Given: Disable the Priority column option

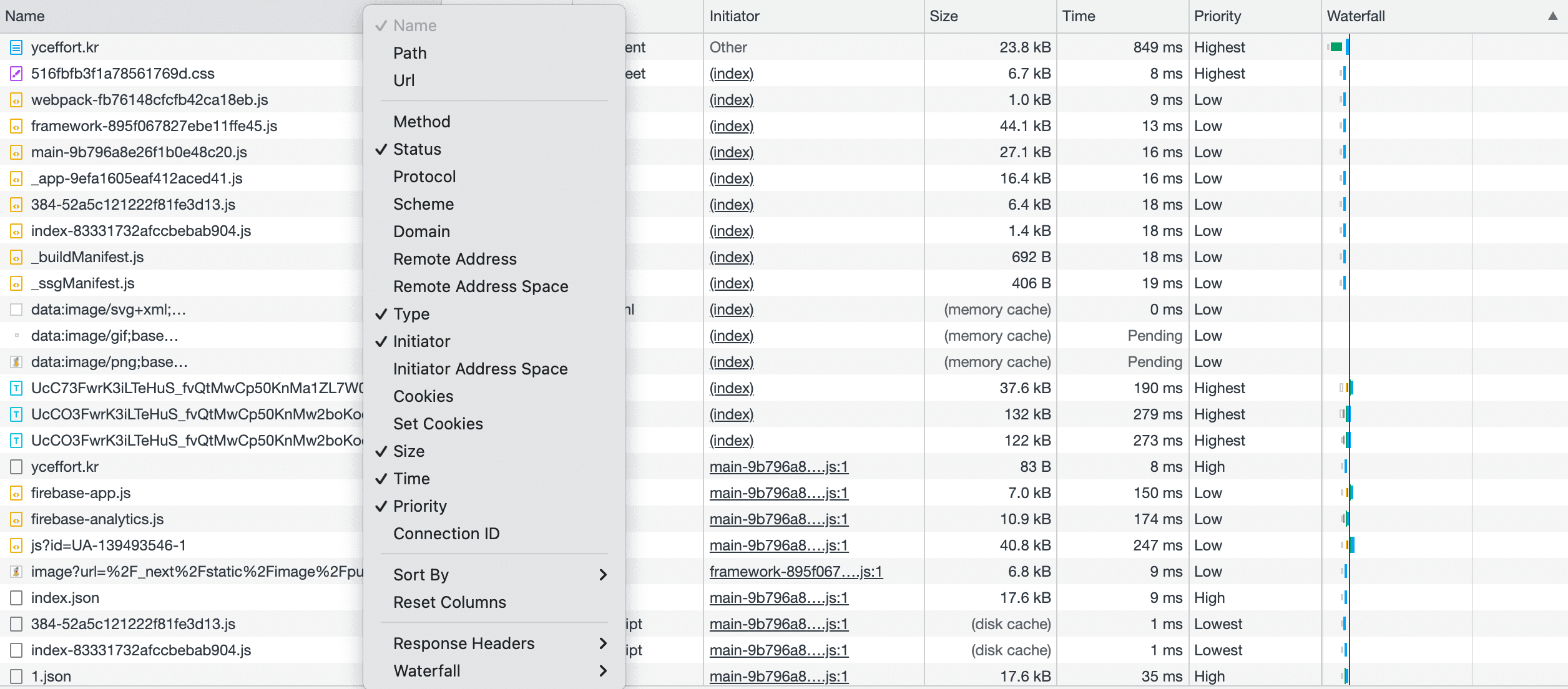Looking at the screenshot, I should coord(419,506).
